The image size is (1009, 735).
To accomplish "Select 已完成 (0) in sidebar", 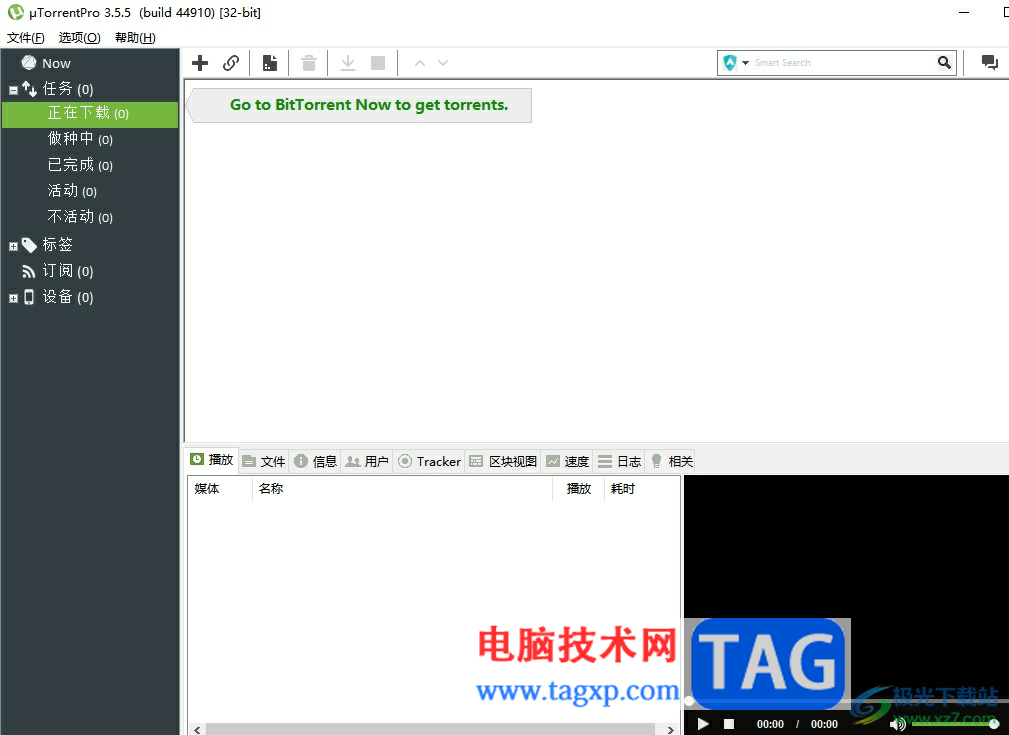I will [80, 165].
